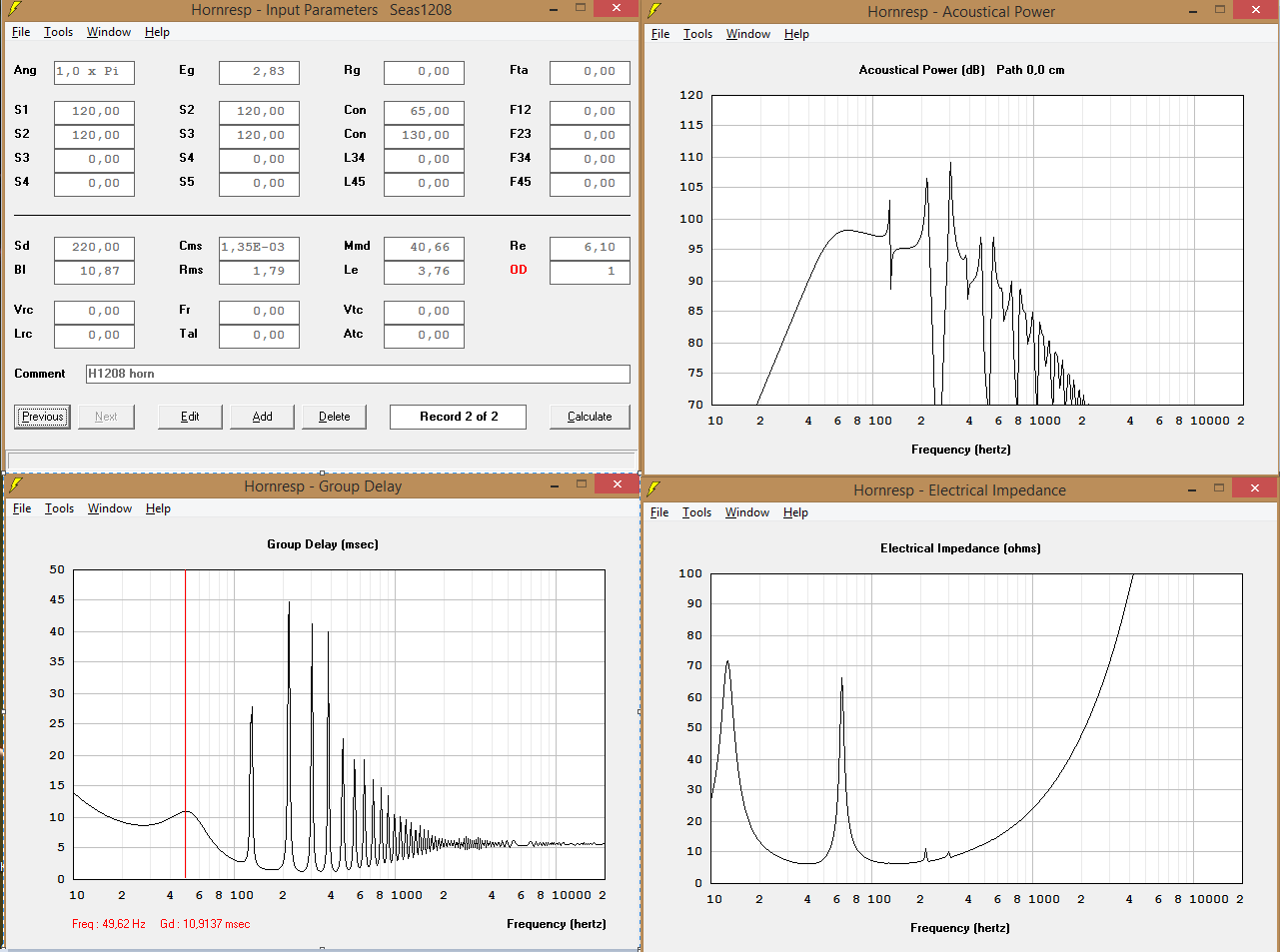Open Help menu in Electrical Impedance window

[x=795, y=512]
